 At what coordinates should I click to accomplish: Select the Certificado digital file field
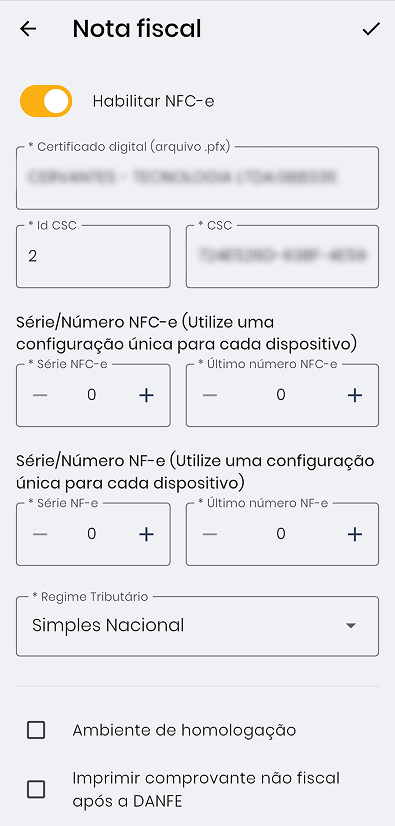point(198,178)
